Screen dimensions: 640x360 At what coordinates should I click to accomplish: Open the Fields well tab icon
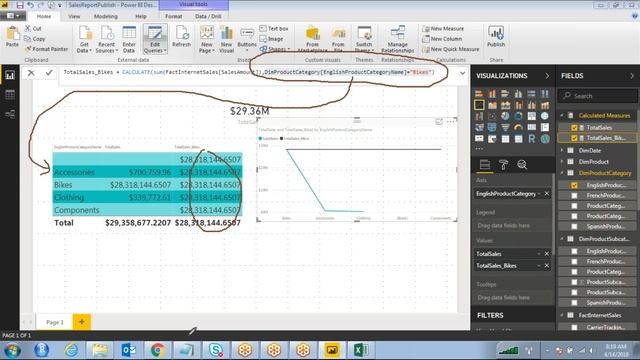click(x=485, y=164)
